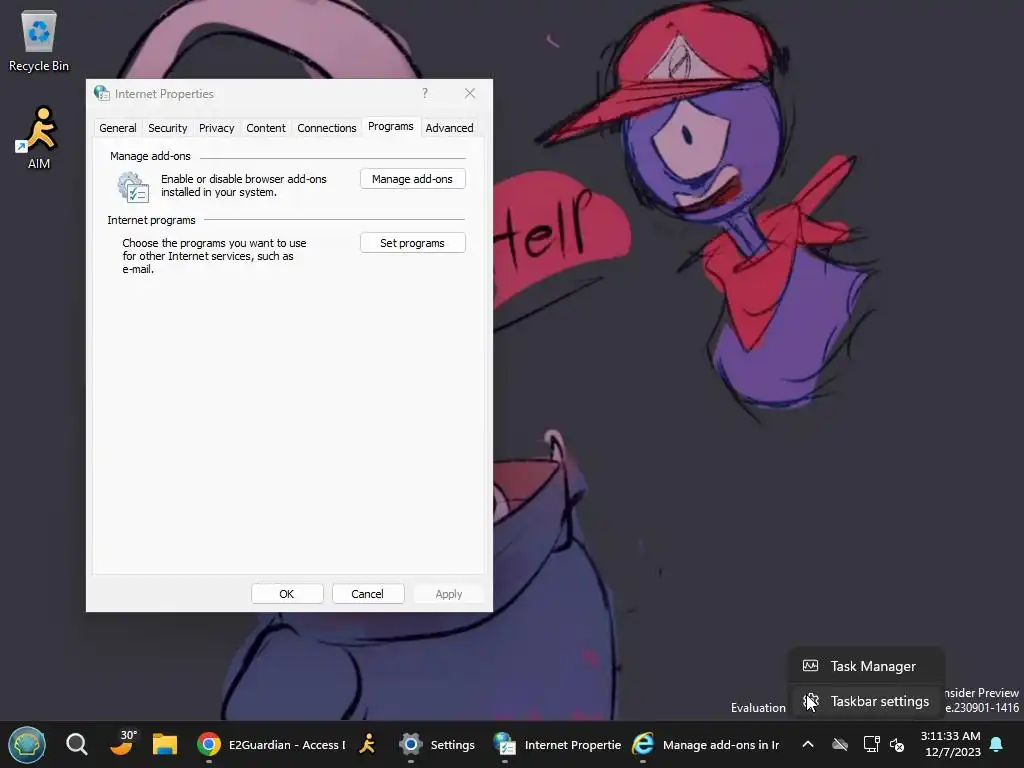
Task: Switch to Internet Properties taskbar item
Action: [x=558, y=744]
